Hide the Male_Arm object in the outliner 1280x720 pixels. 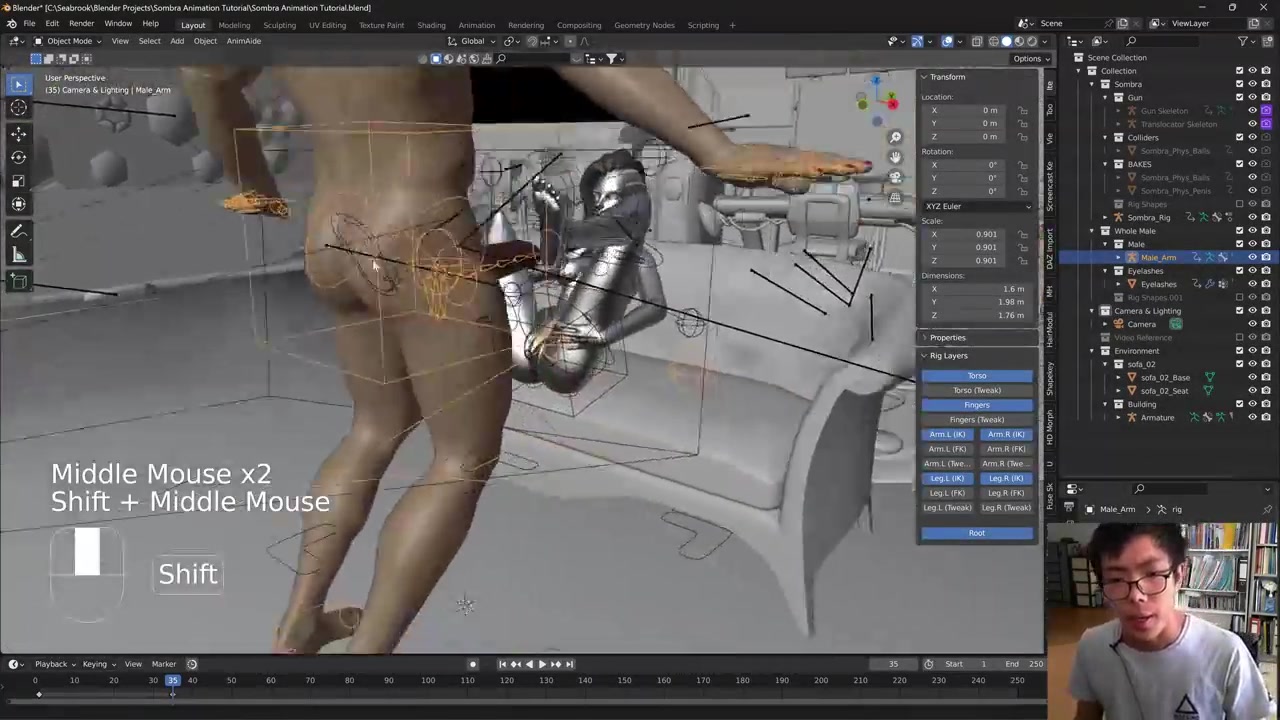point(1252,257)
